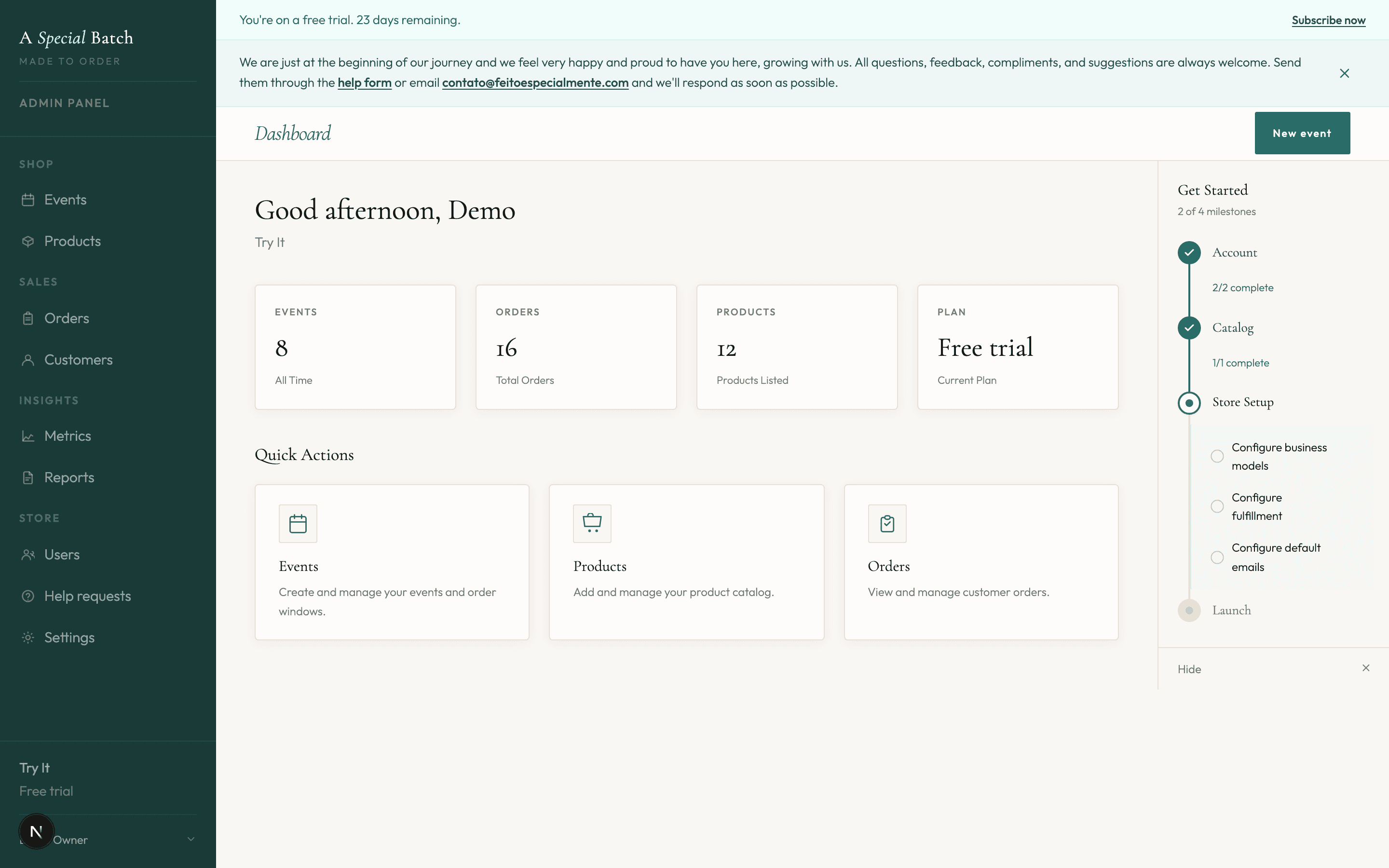Click clipboard-check icon on Orders quick action
Viewport: 1389px width, 868px height.
(887, 524)
